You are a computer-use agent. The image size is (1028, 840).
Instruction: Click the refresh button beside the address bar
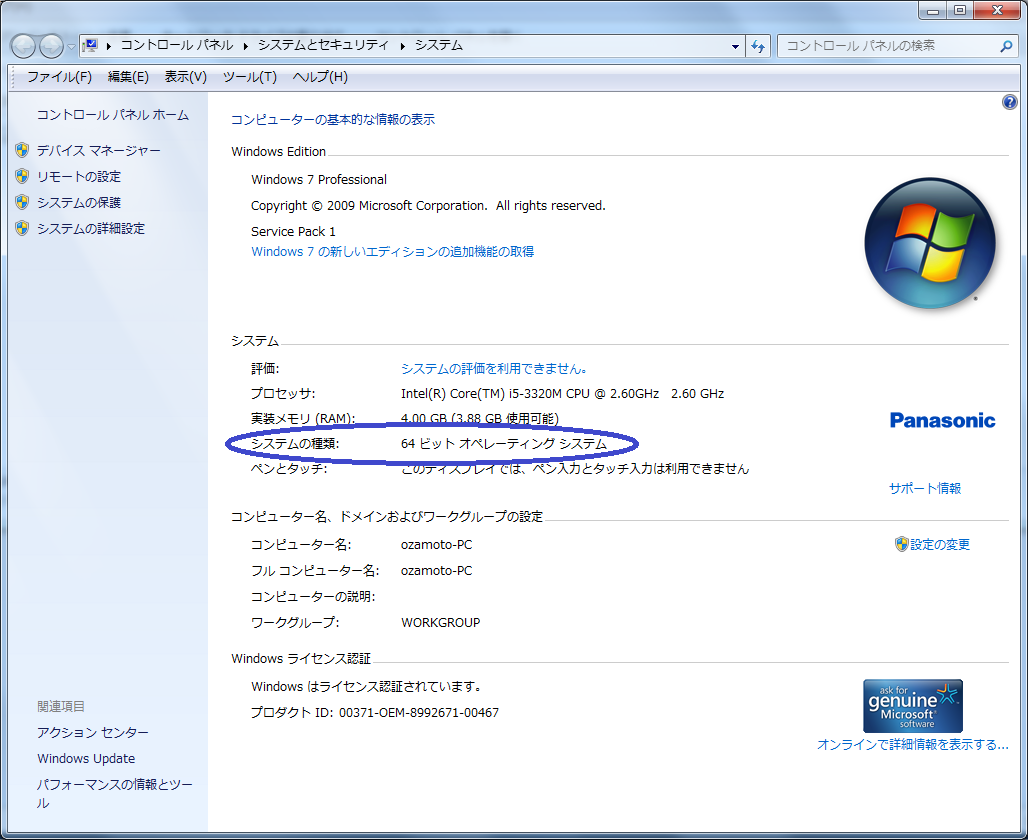pos(758,46)
